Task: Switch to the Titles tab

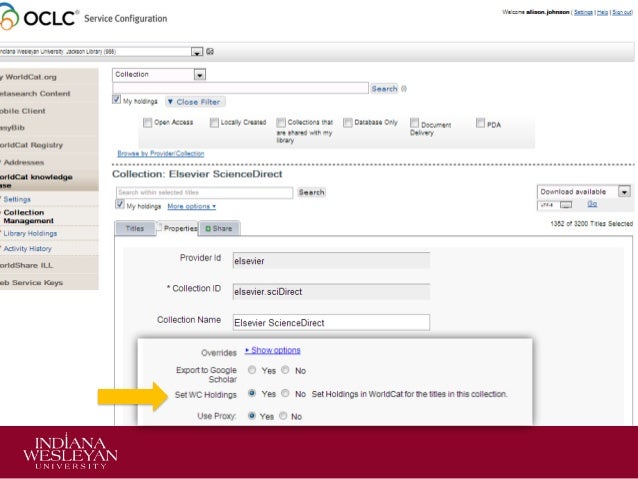Action: pyautogui.click(x=135, y=228)
